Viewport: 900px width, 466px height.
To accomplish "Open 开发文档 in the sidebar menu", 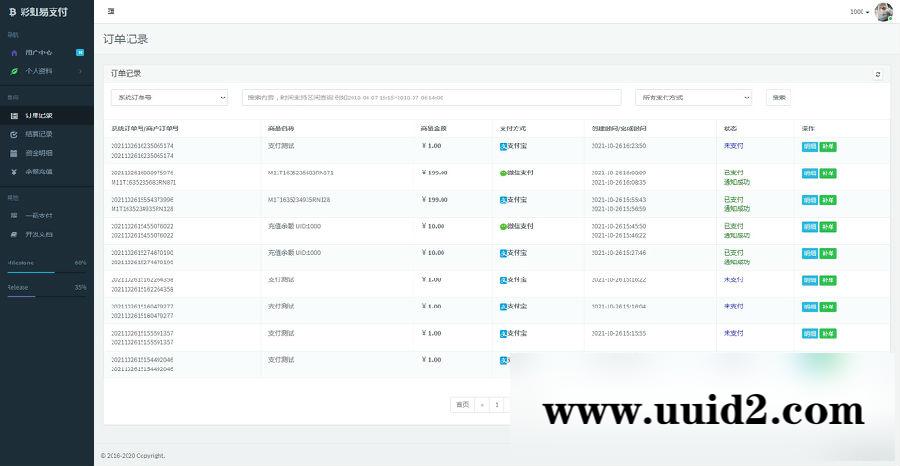I will coord(39,234).
